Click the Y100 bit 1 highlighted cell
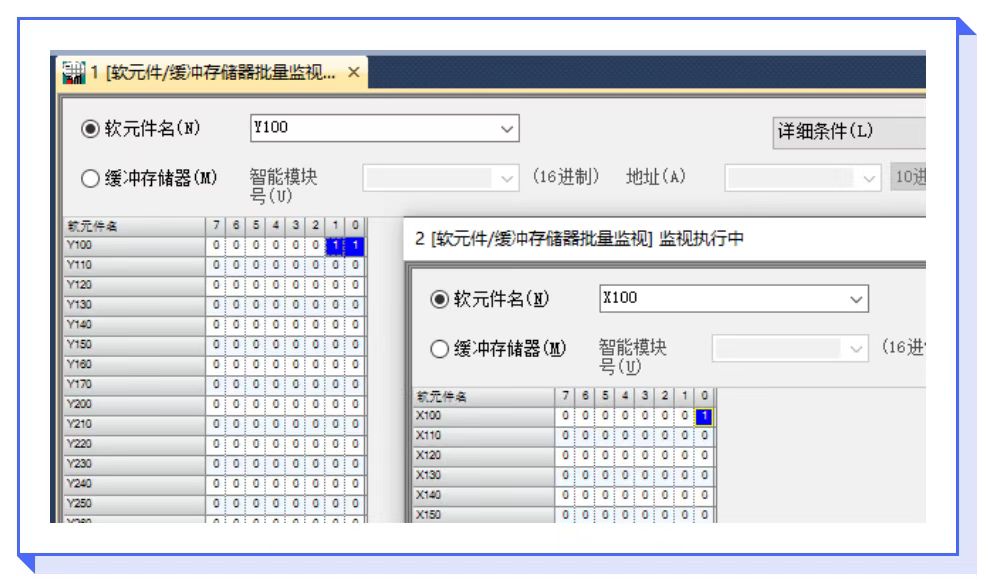This screenshot has width=992, height=580. [335, 245]
